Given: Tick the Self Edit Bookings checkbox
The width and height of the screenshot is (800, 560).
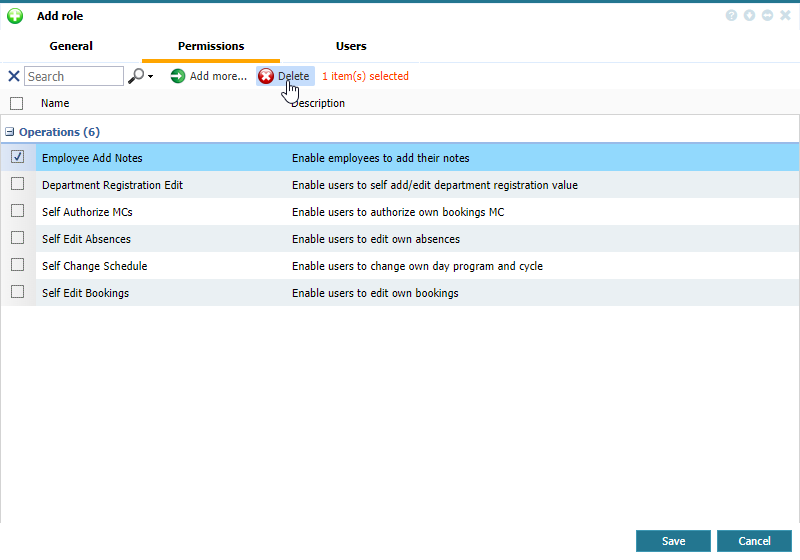Looking at the screenshot, I should 18,292.
